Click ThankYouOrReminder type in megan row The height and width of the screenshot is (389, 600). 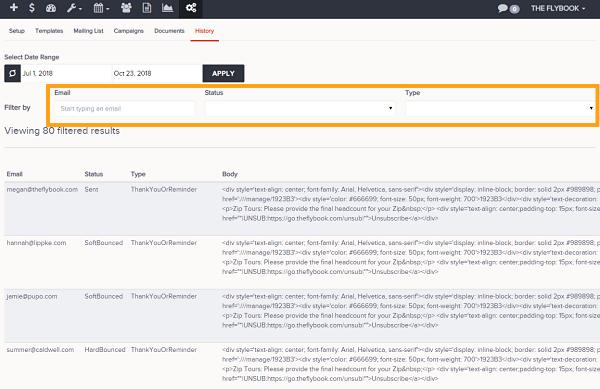coord(164,189)
